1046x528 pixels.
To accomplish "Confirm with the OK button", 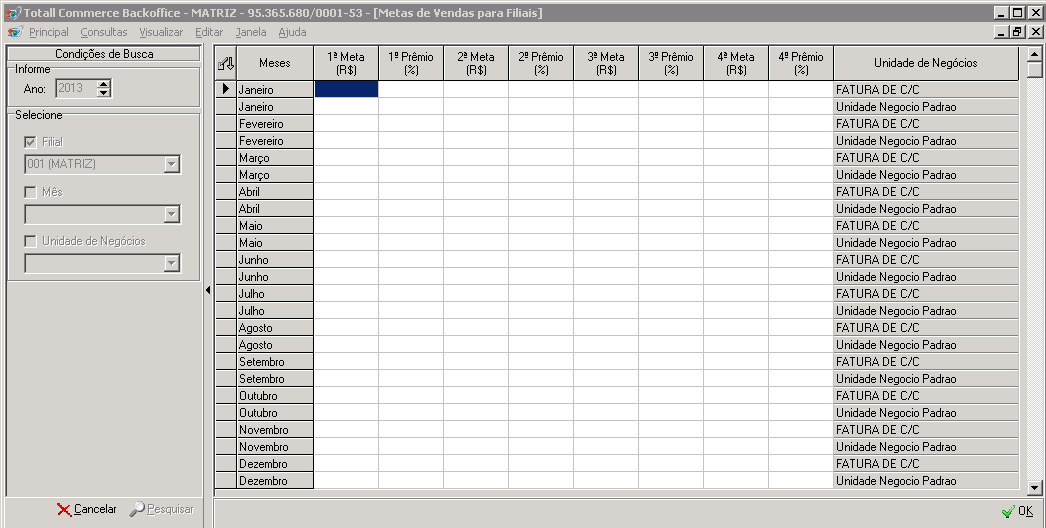I will click(x=1017, y=511).
